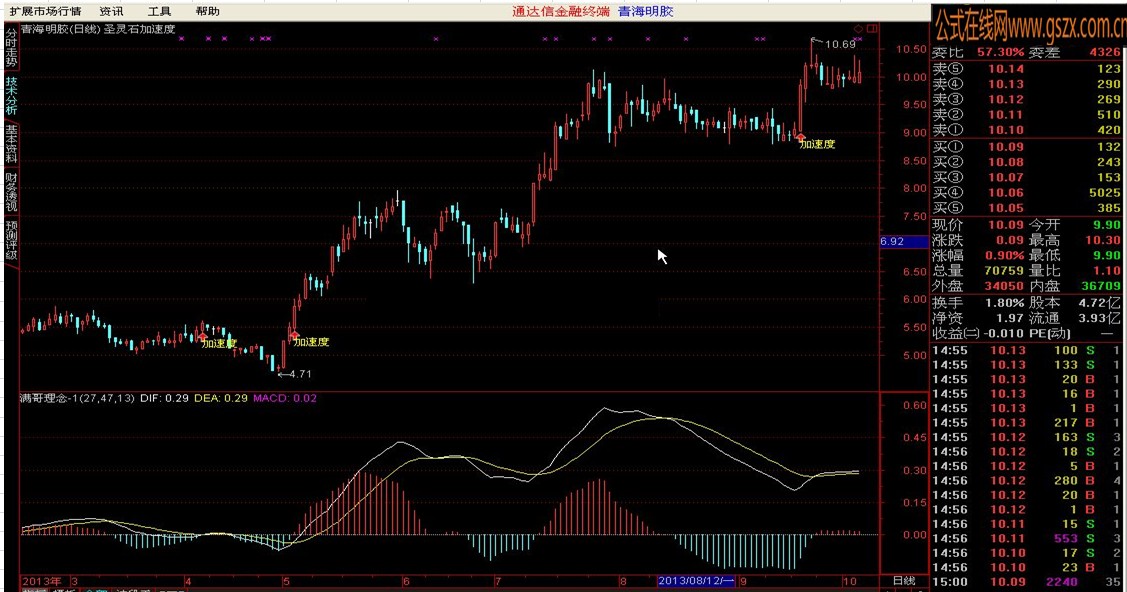Click the 青海明胶 stock name in the title bar
This screenshot has width=1127, height=592.
[645, 11]
